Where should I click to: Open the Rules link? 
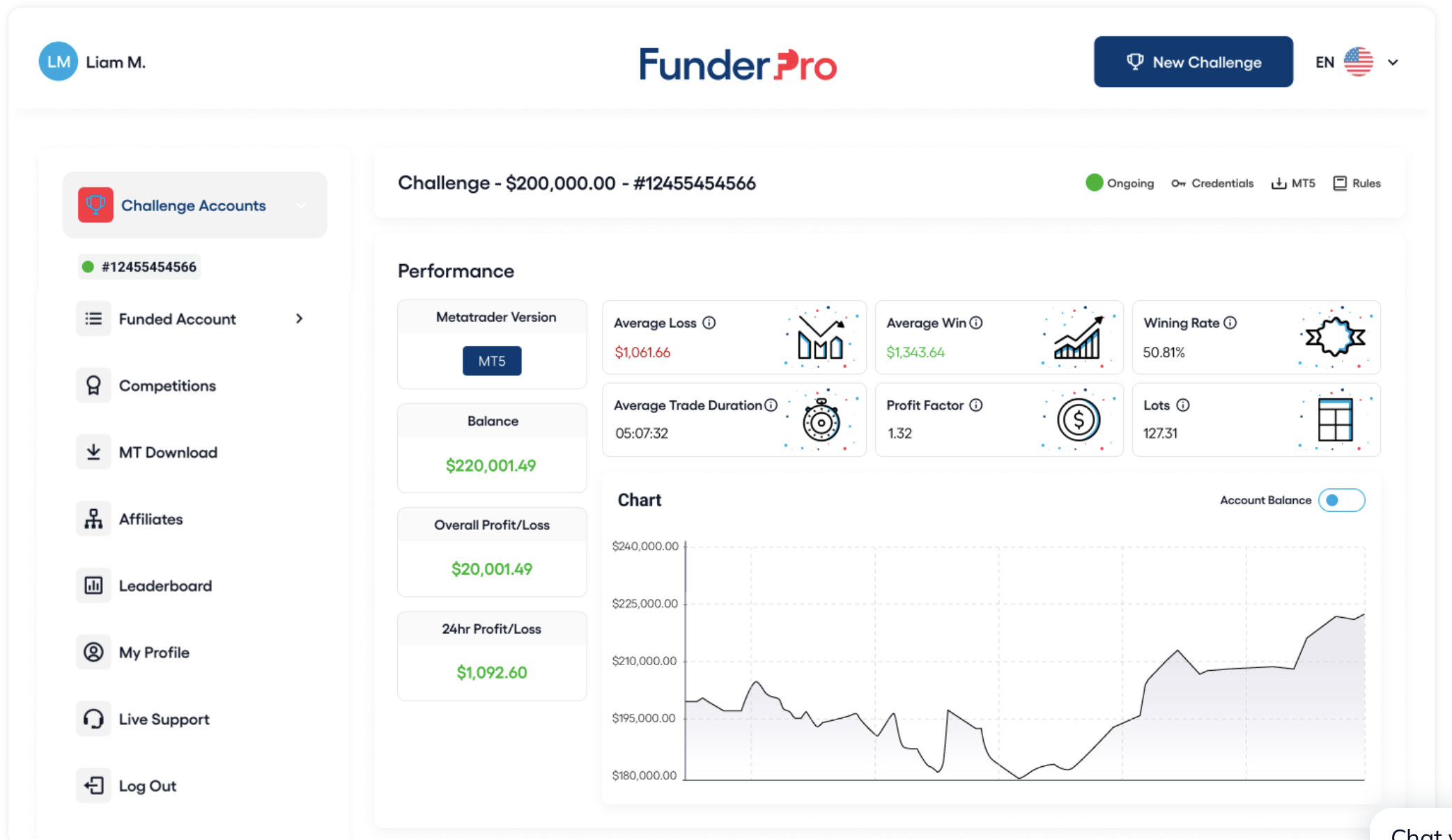[x=1357, y=183]
